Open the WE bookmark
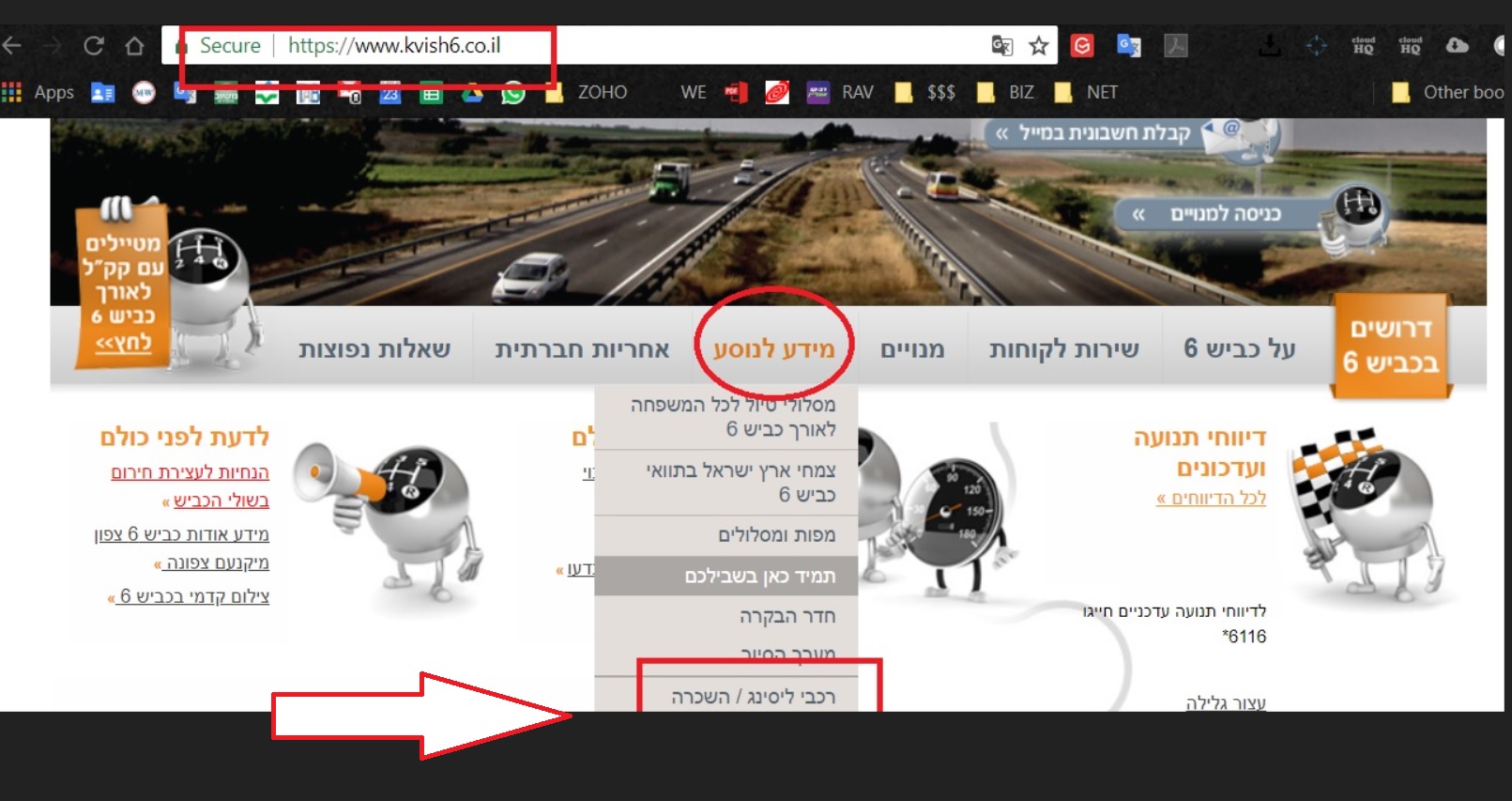 [694, 92]
